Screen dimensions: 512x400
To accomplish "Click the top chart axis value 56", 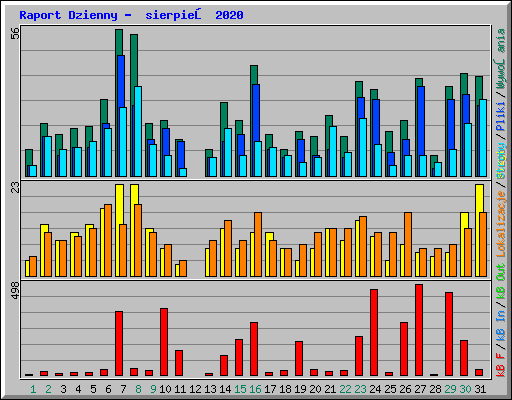I will [x=15, y=33].
